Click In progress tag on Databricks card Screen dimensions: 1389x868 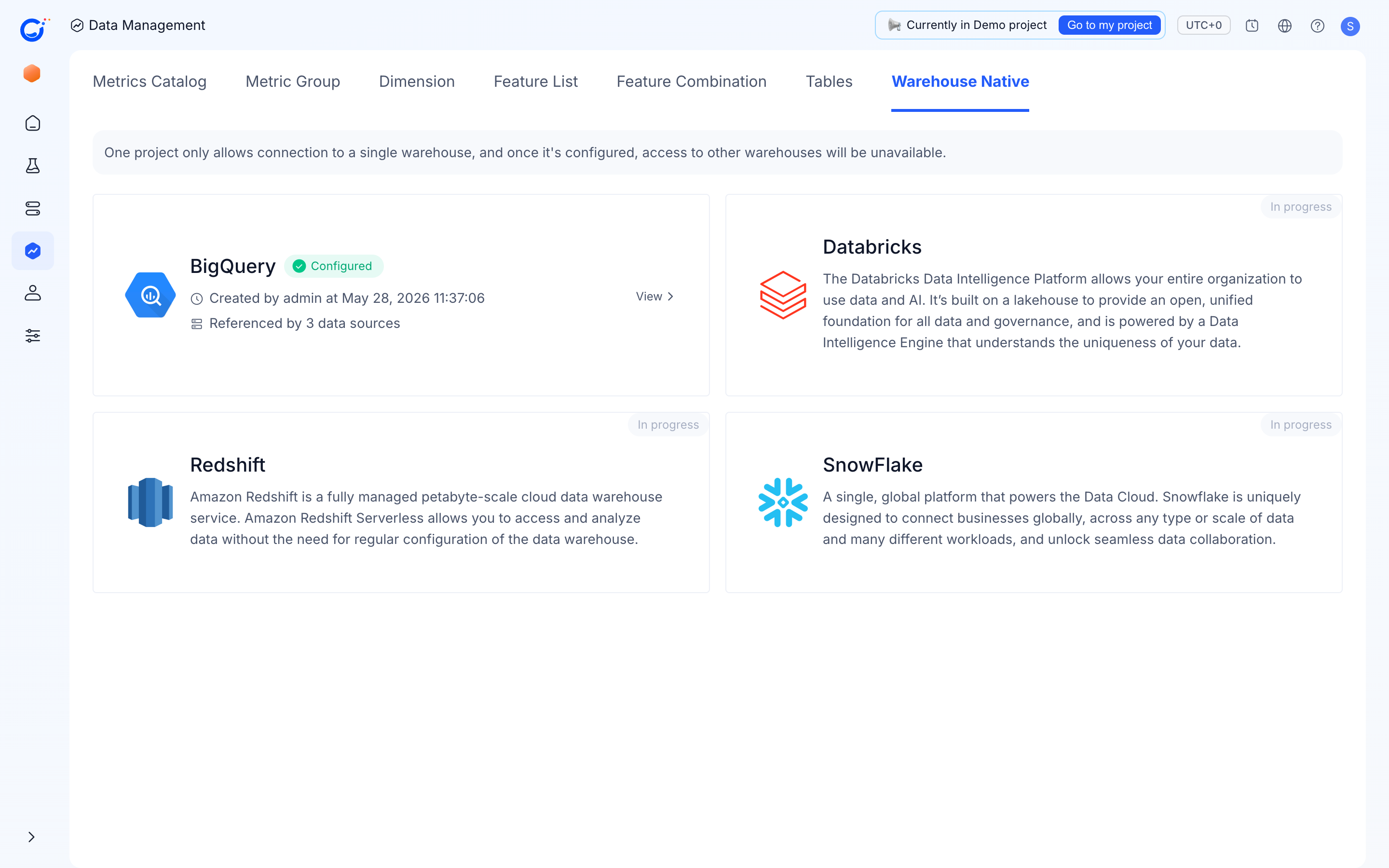click(x=1301, y=207)
